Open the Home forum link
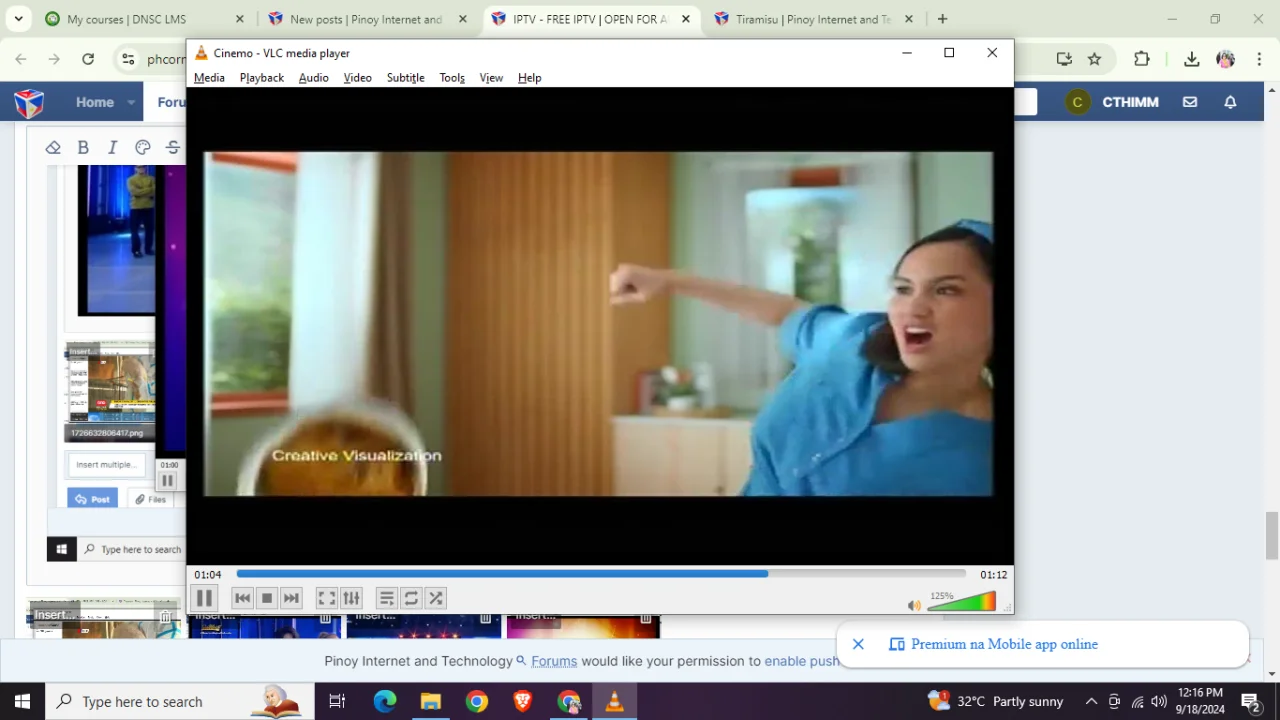1280x720 pixels. tap(95, 102)
